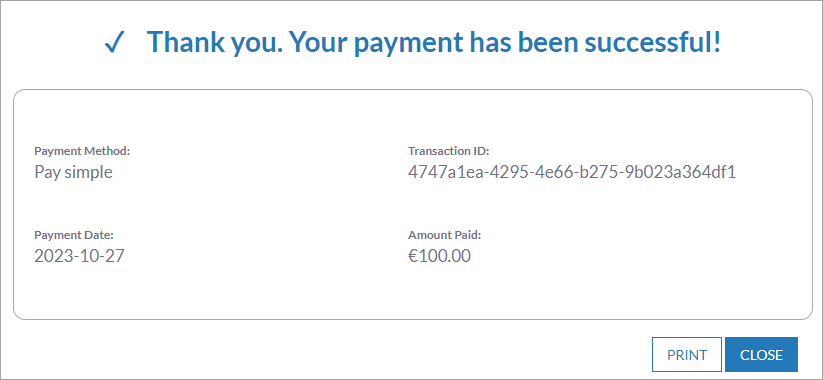Click the Transaction ID label
This screenshot has height=380, width=823.
pyautogui.click(x=448, y=151)
